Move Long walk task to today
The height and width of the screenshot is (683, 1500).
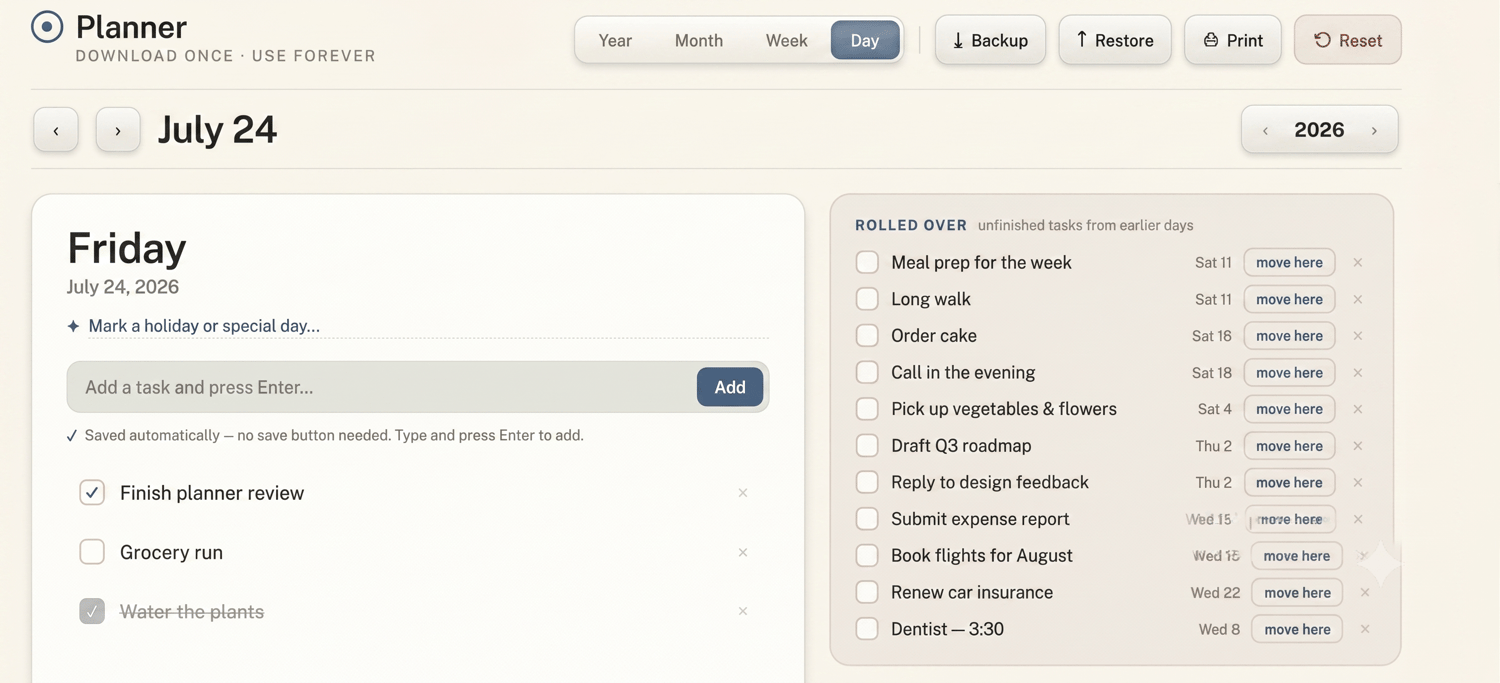point(1289,299)
